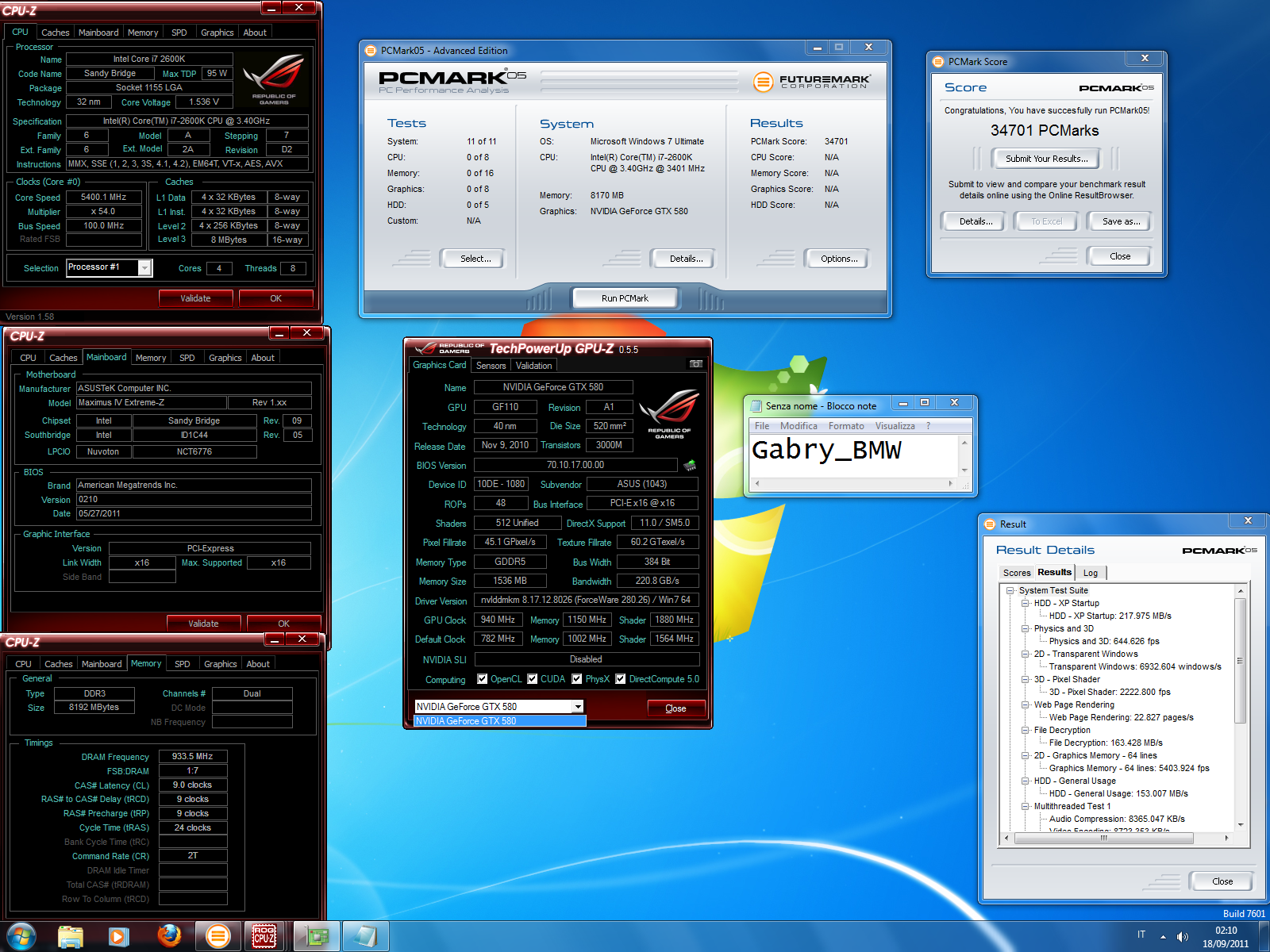Click Validate in the top CPU-Z window
This screenshot has width=1270, height=952.
pyautogui.click(x=195, y=298)
